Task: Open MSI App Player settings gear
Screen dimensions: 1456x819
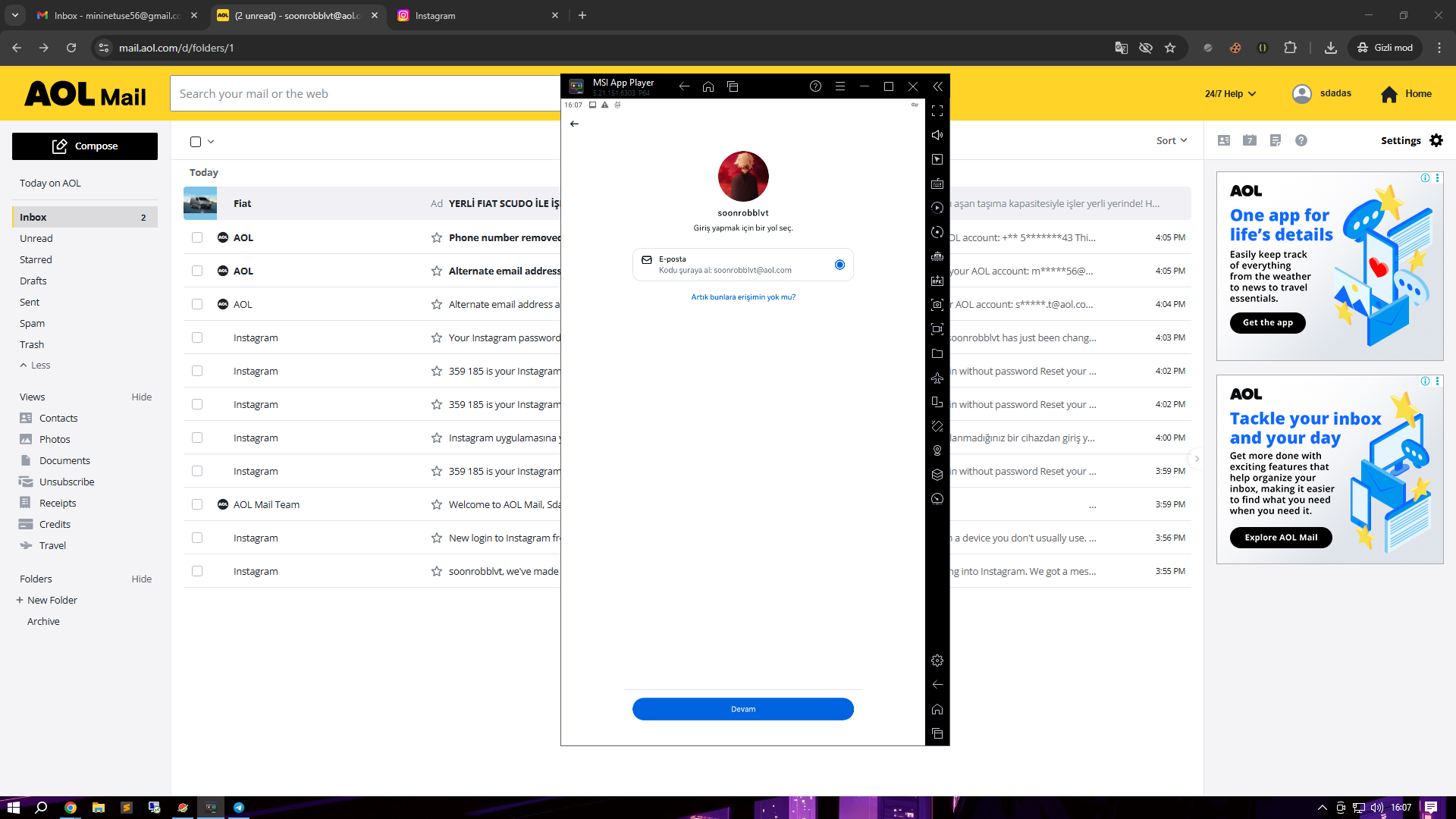Action: 937,661
